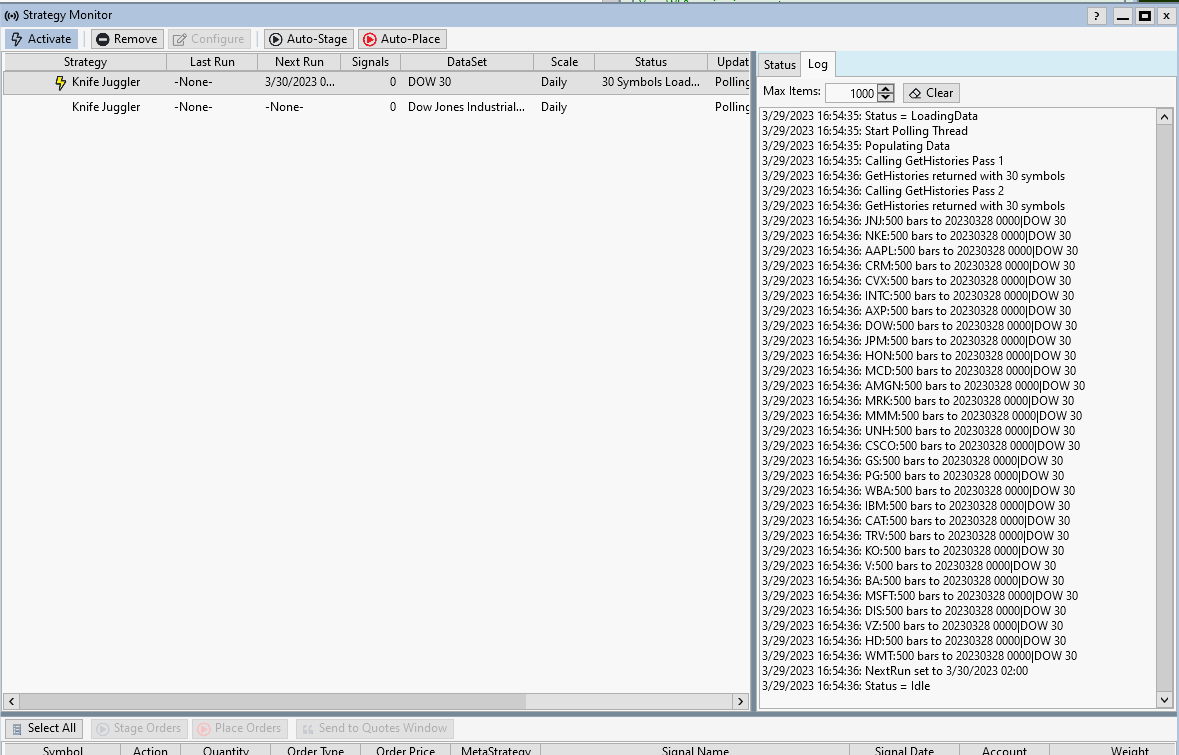Sort by the Last Run column header
The width and height of the screenshot is (1179, 755).
click(212, 62)
